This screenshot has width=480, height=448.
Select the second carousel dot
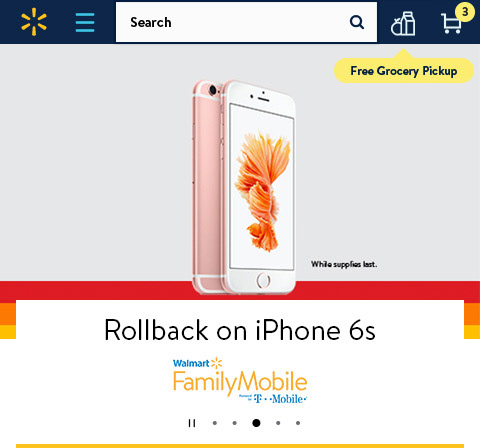235,423
